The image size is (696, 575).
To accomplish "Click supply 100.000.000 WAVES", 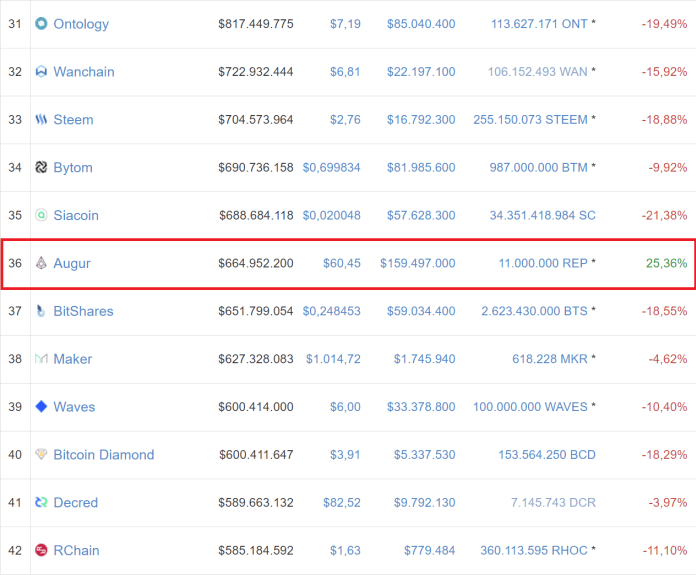I will click(530, 407).
